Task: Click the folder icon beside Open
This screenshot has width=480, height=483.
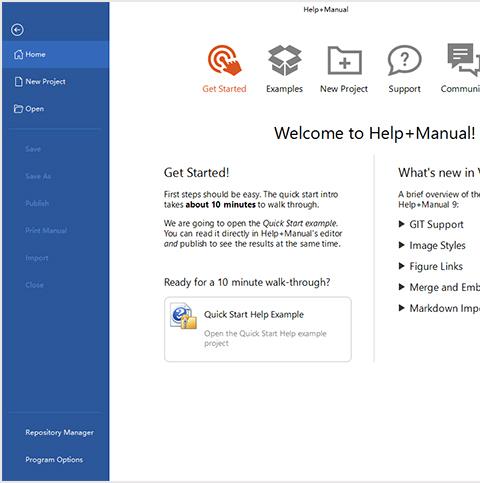Action: 18,109
